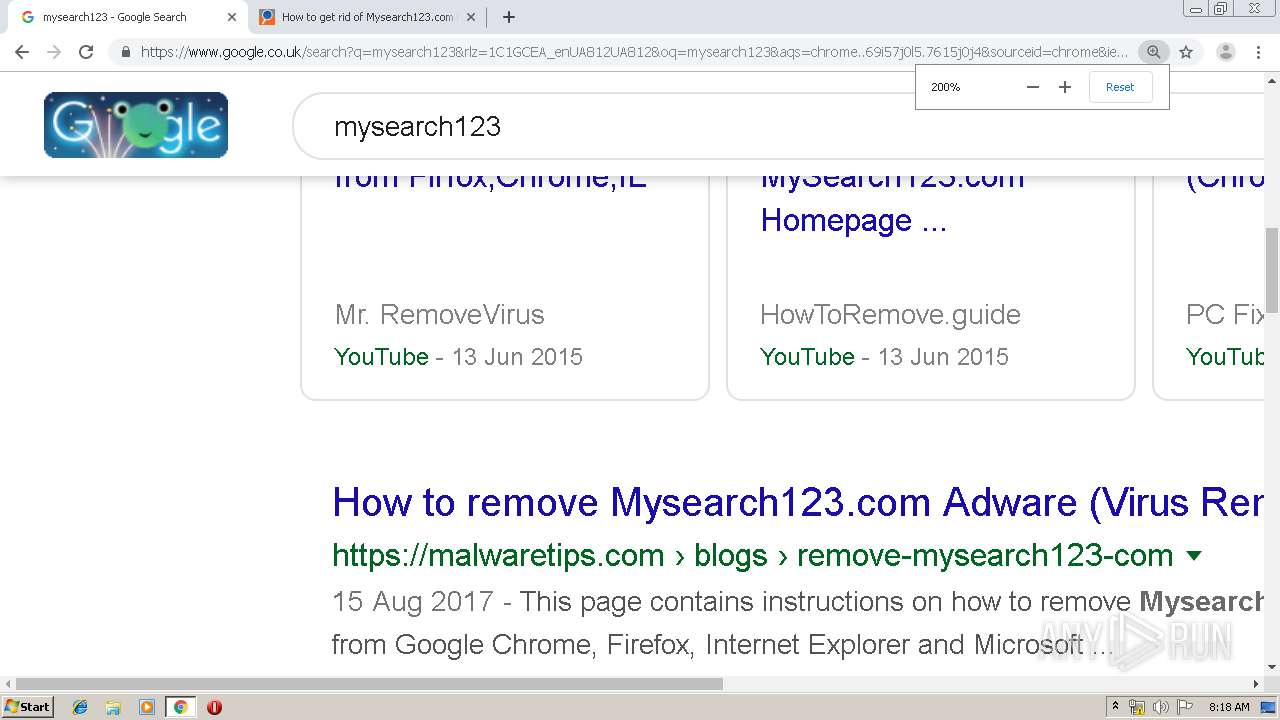Screen dimensions: 1280x720
Task: Increase zoom with the plus button
Action: pyautogui.click(x=1065, y=87)
